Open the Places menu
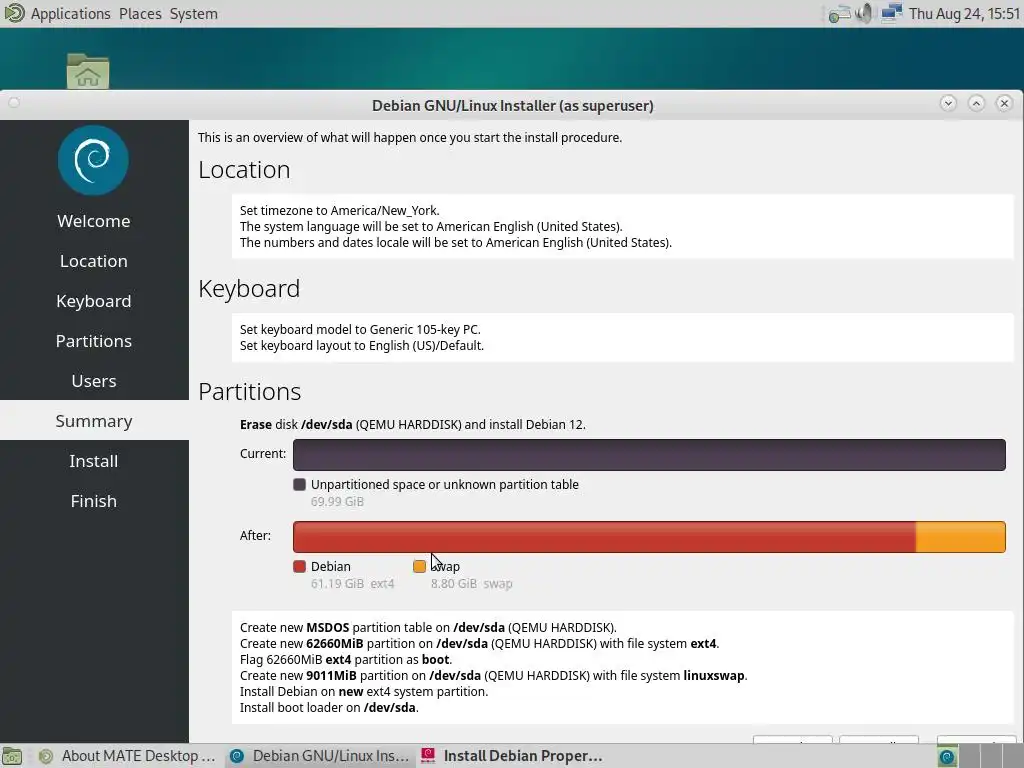This screenshot has width=1024, height=768. point(140,14)
